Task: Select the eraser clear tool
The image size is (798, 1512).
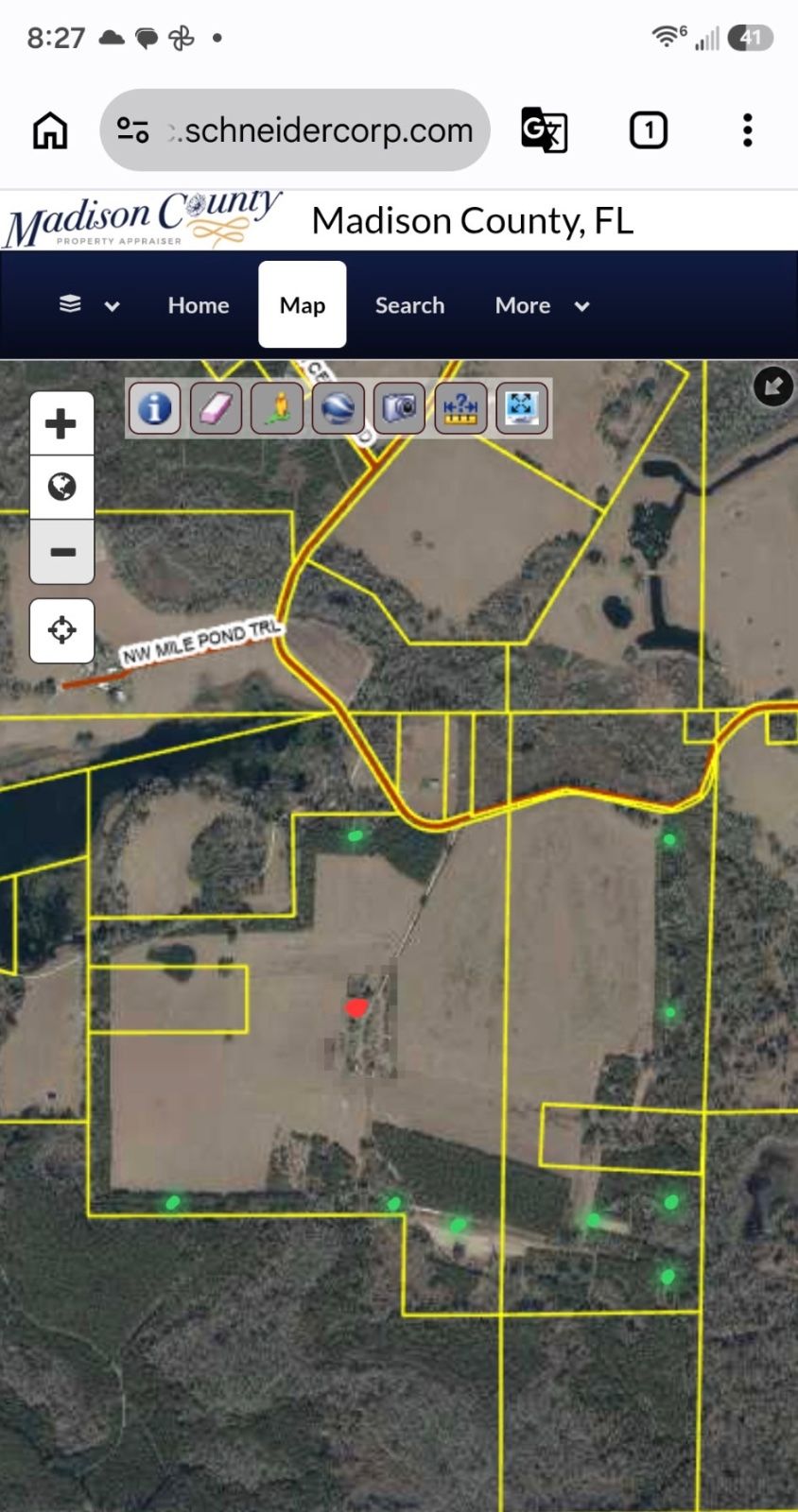Action: point(216,408)
